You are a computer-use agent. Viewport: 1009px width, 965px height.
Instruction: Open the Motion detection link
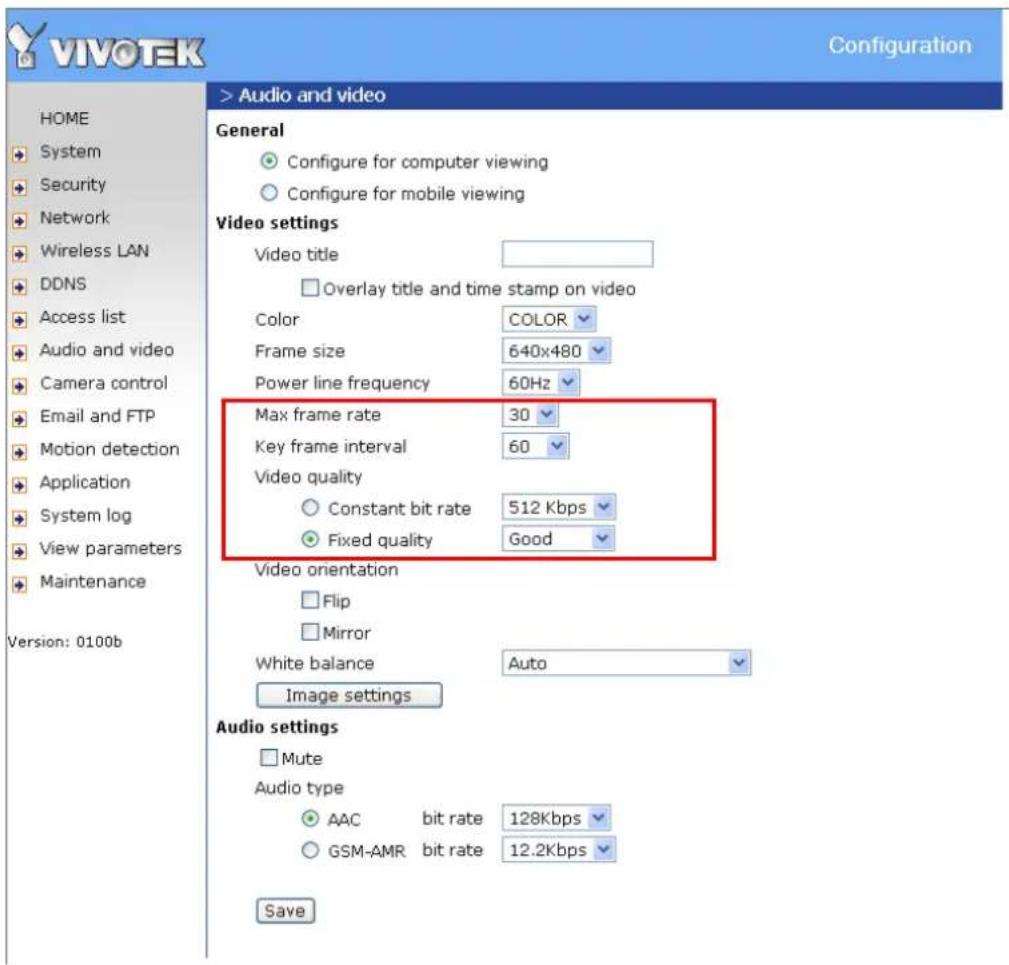click(109, 449)
